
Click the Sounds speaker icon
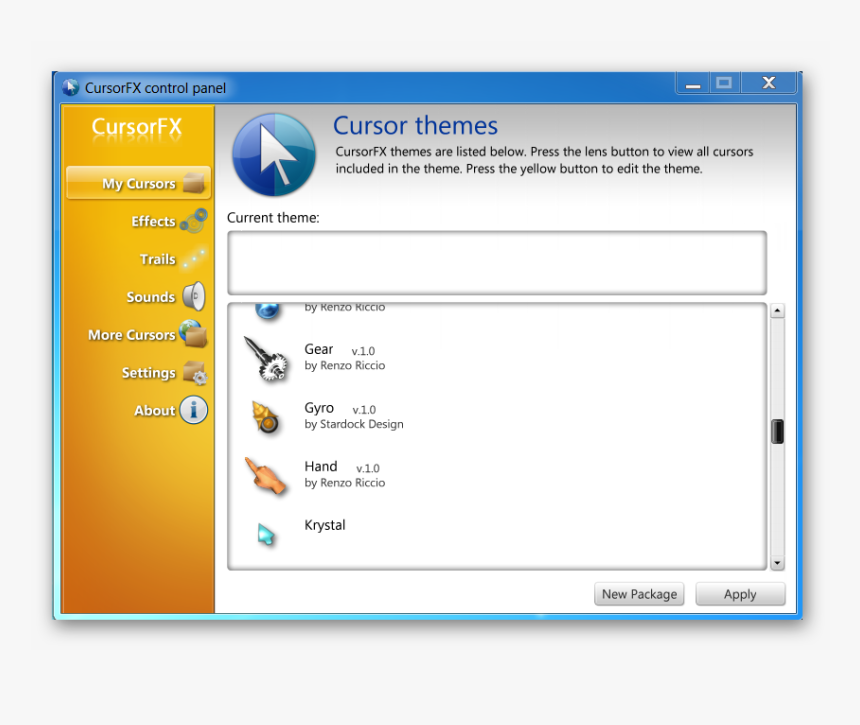point(194,296)
